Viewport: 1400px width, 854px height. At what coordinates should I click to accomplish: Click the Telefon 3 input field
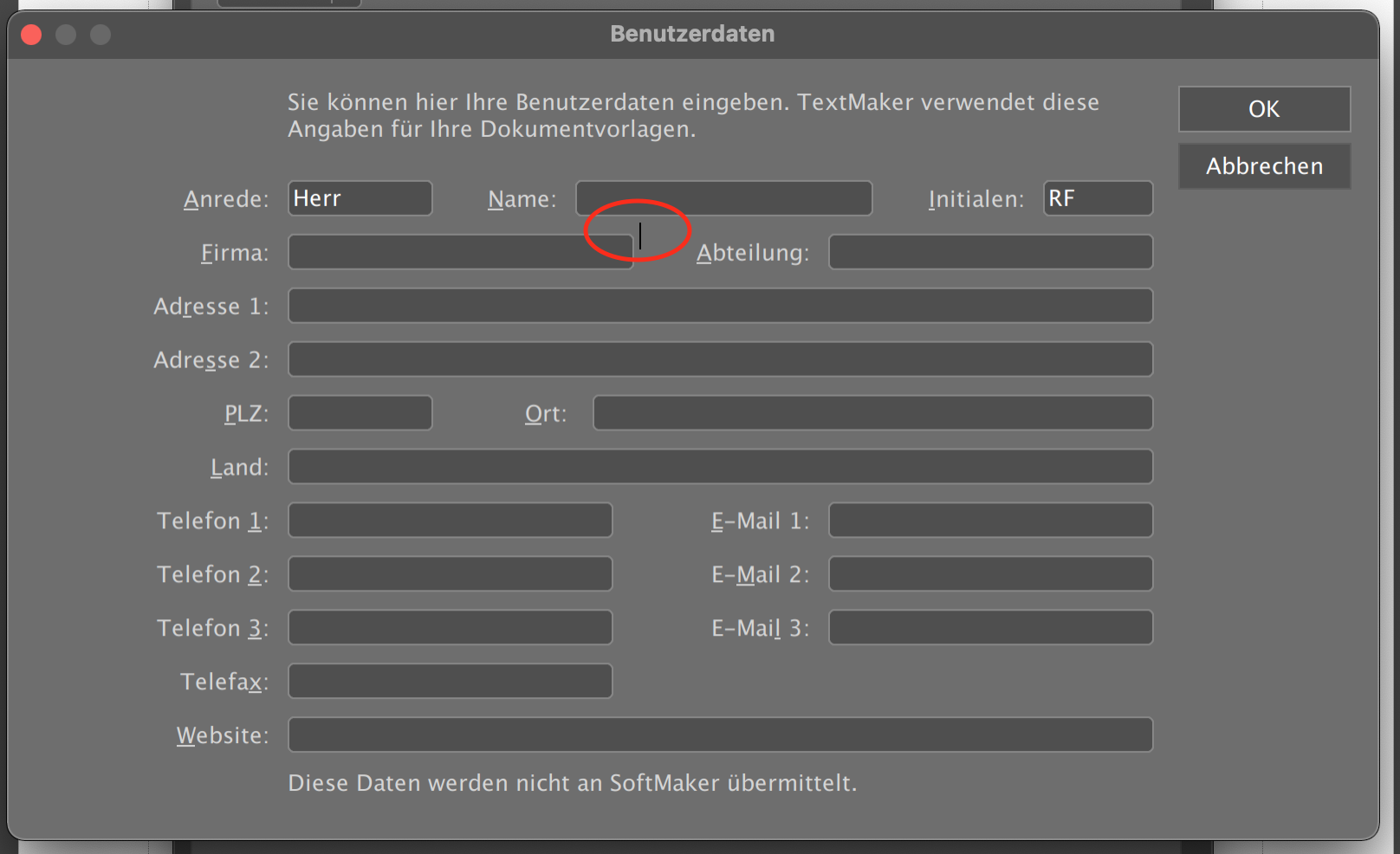click(x=450, y=628)
